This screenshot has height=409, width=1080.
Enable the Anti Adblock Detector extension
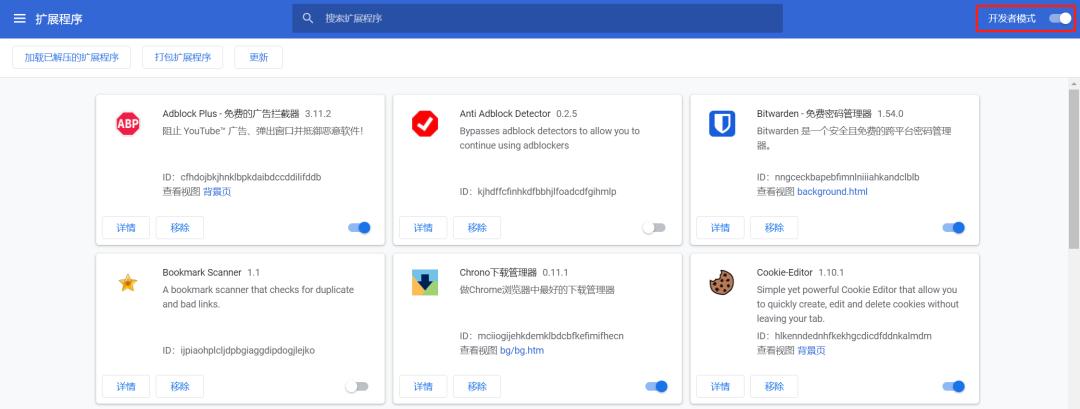(654, 228)
